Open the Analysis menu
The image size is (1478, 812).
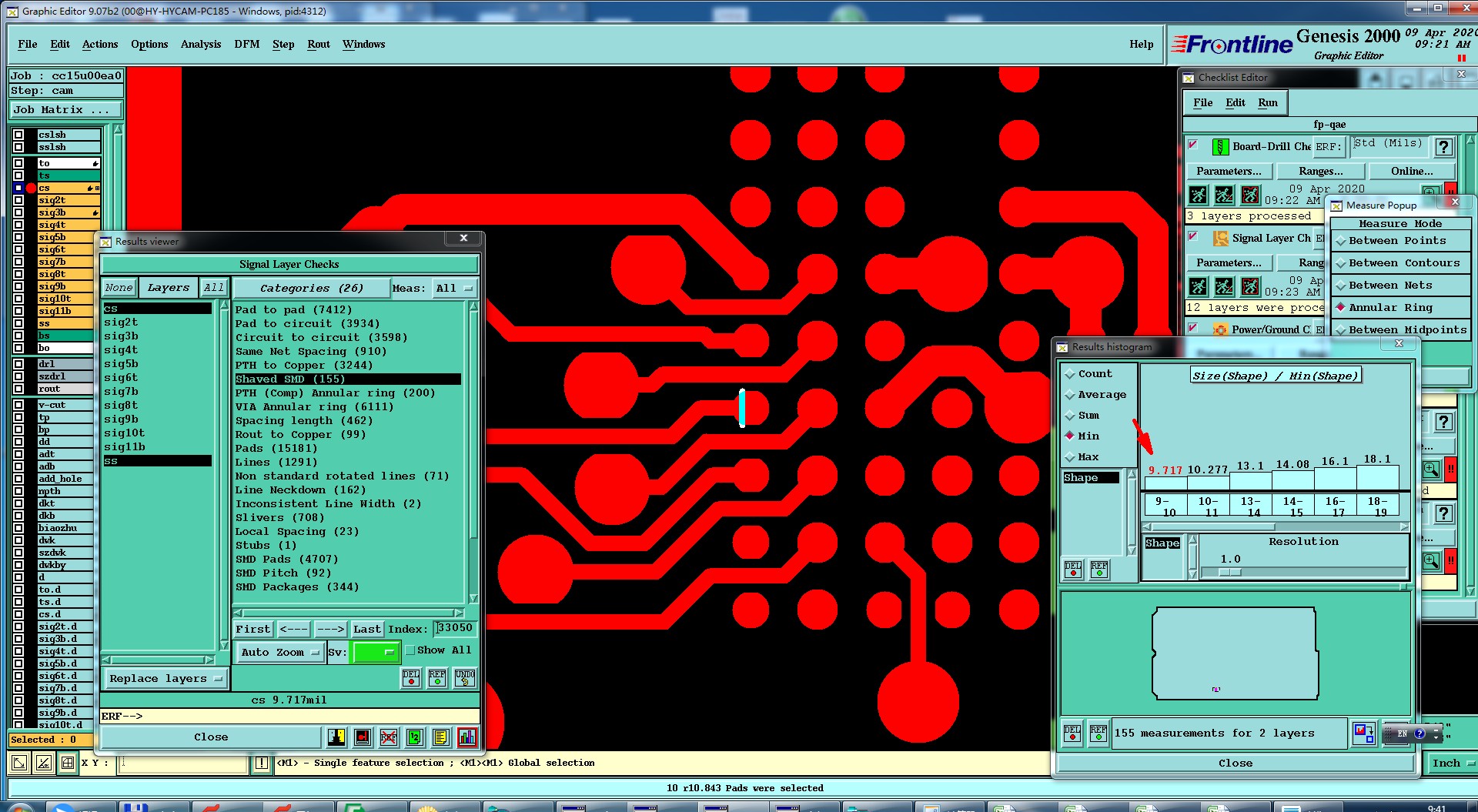tap(201, 44)
